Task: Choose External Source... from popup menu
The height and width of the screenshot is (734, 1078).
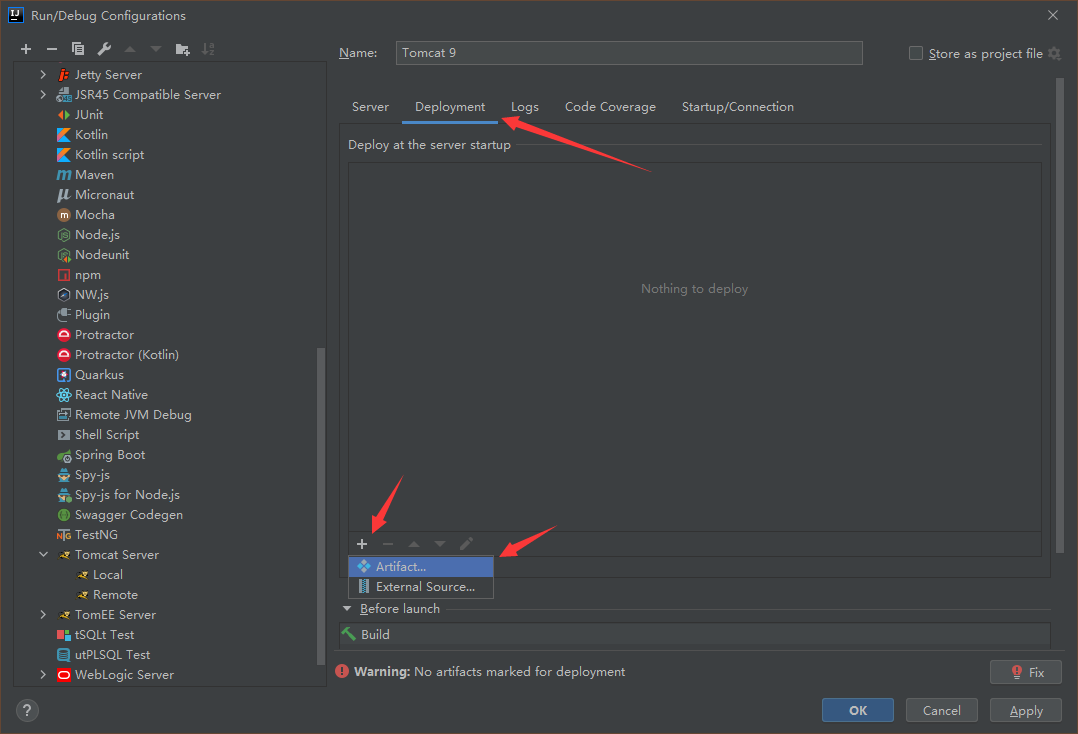Action: point(421,587)
